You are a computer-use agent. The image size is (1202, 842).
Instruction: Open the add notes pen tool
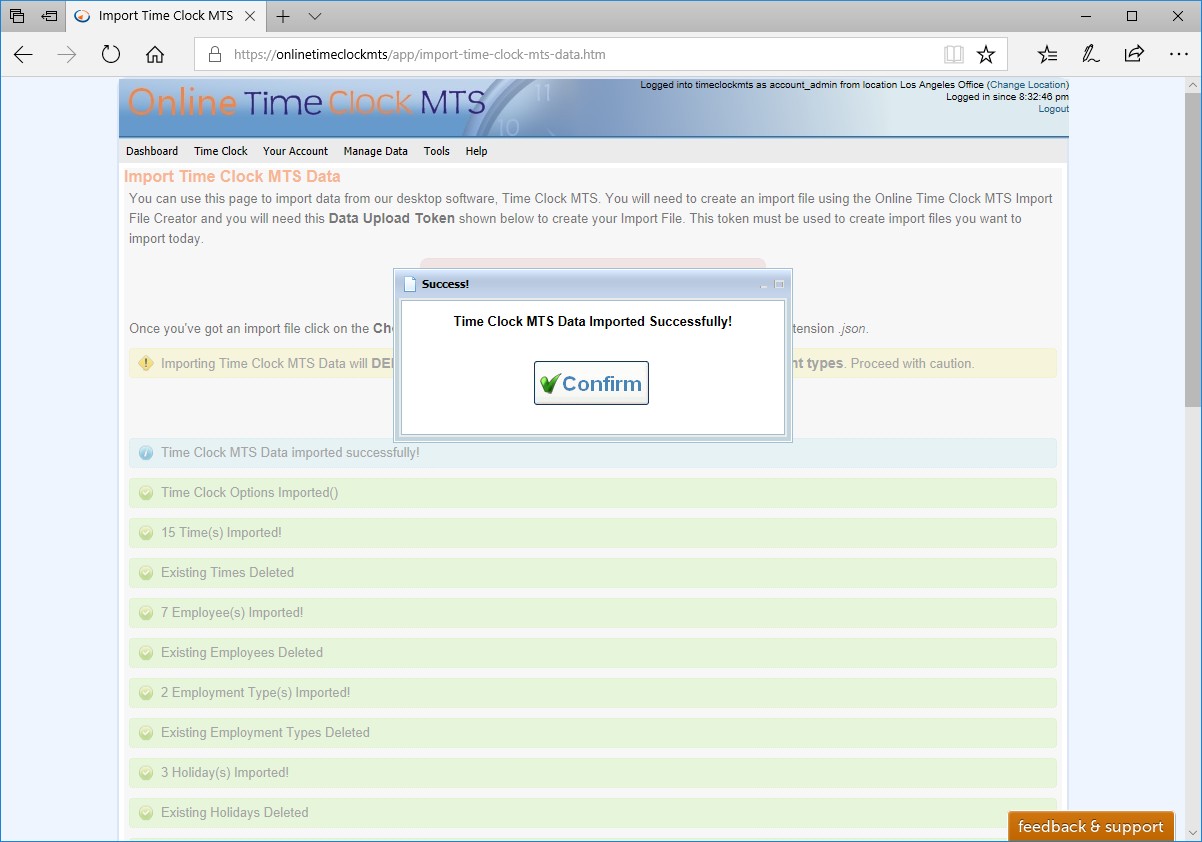coord(1091,54)
